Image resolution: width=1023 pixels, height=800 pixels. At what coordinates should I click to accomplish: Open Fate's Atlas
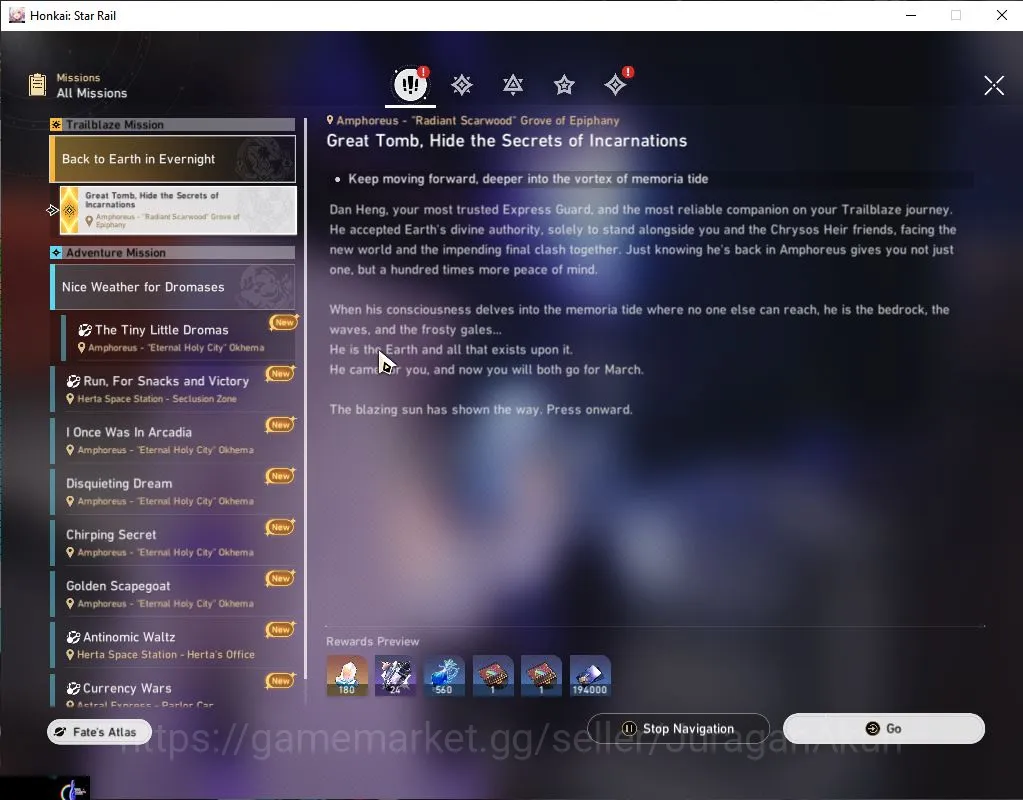[99, 731]
